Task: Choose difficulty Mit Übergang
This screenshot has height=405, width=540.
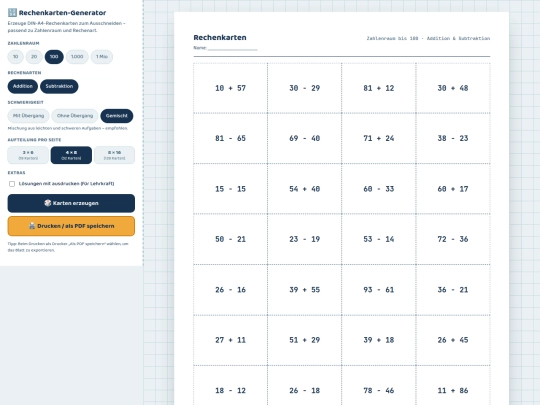Action: [28, 116]
